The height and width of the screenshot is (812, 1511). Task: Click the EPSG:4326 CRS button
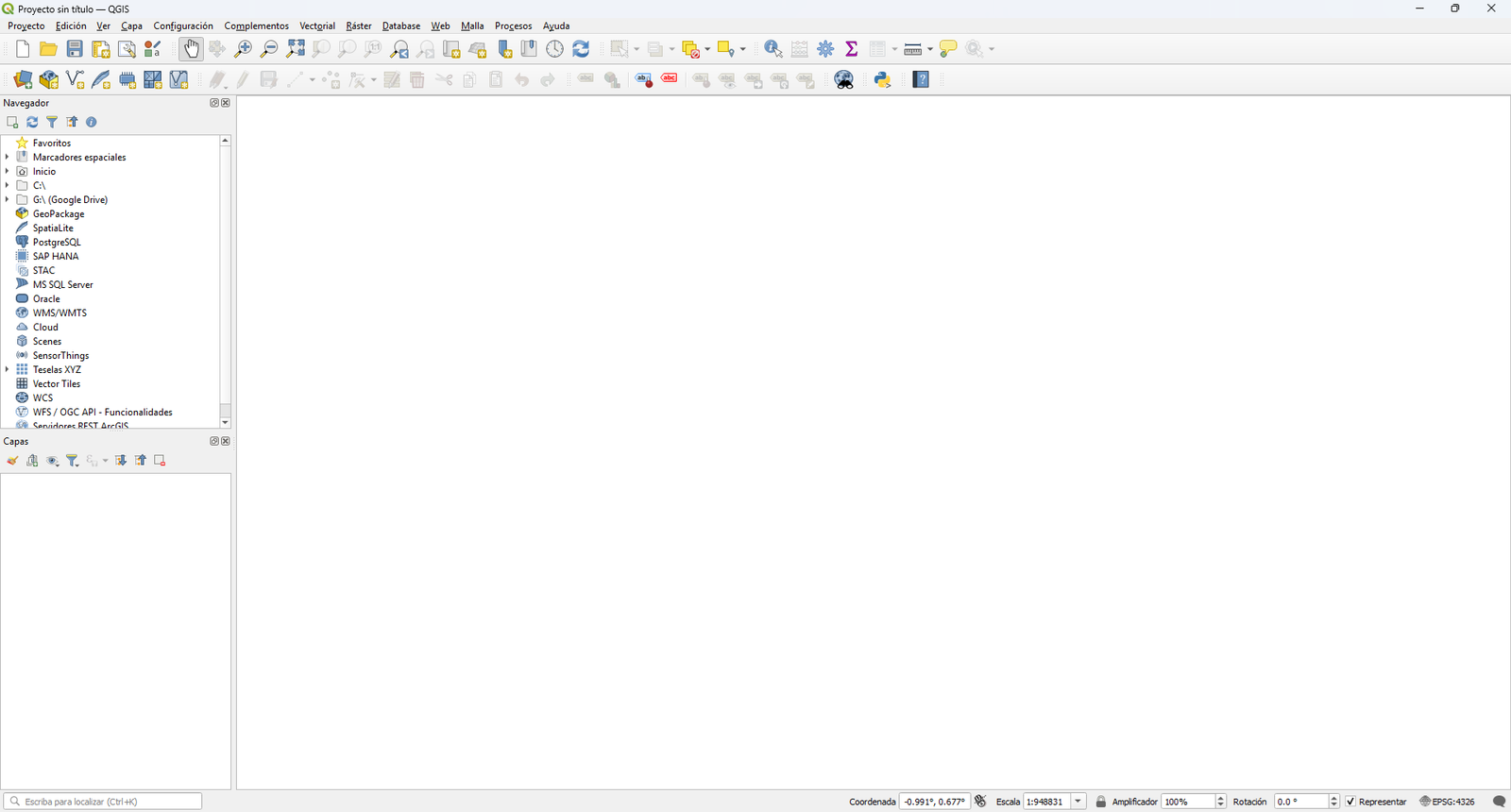click(x=1448, y=802)
